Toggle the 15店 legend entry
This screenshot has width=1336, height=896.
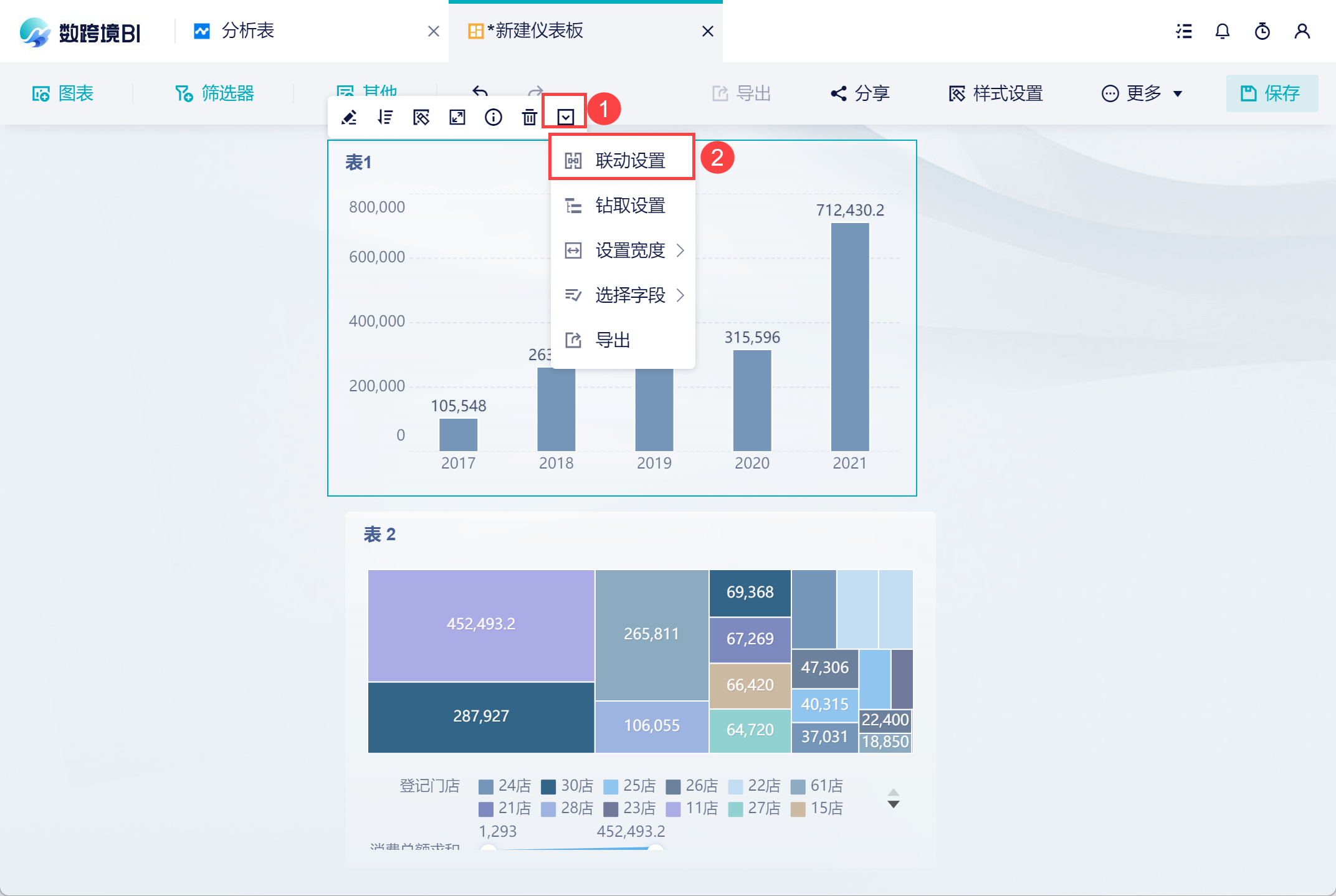coord(817,808)
